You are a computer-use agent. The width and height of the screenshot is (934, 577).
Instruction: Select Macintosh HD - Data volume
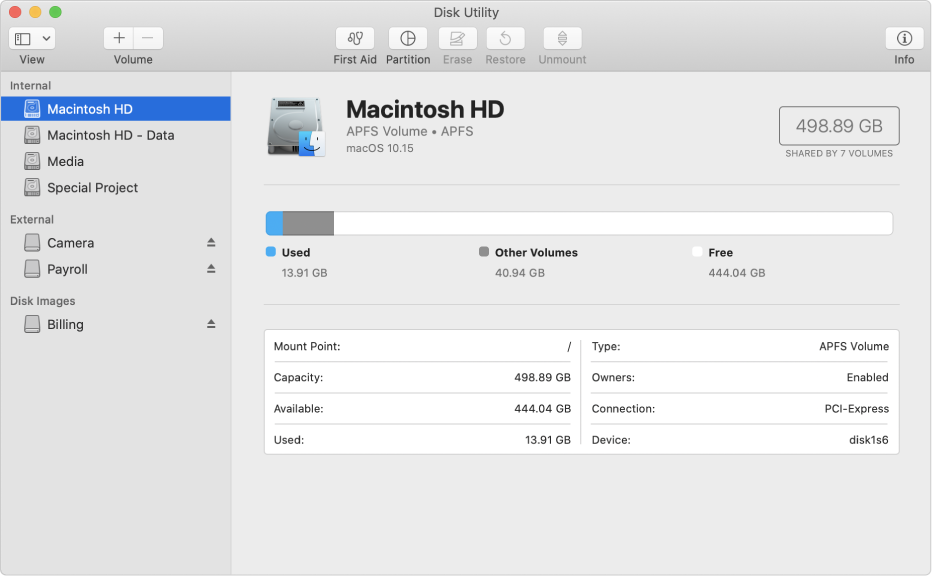(110, 135)
